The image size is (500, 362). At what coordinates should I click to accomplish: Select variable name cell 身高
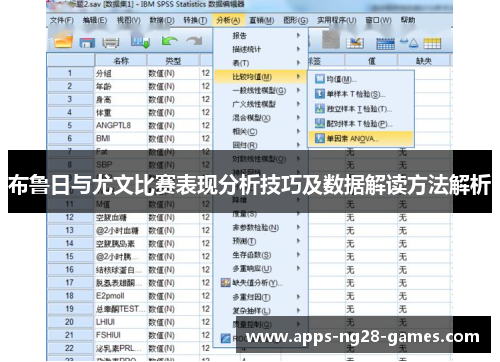121,99
